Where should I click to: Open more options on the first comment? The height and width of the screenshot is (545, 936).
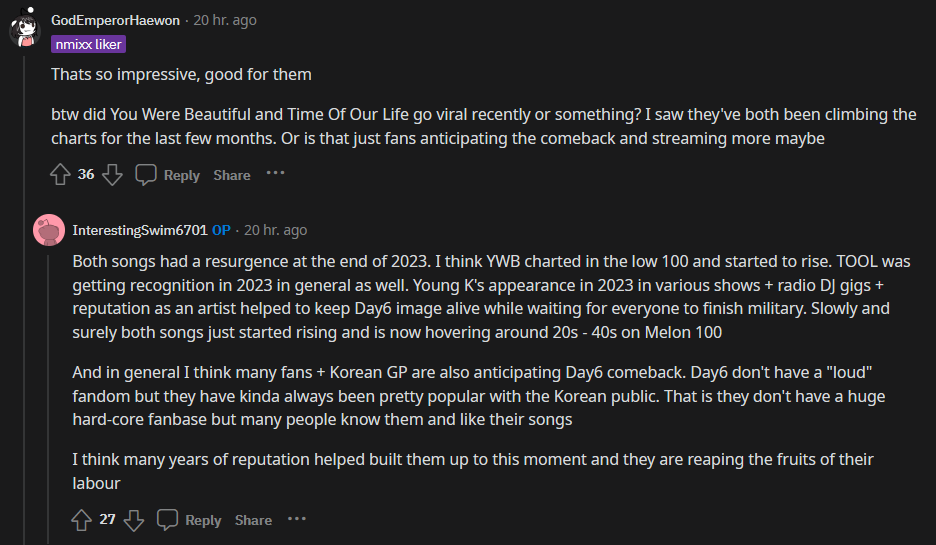(x=275, y=174)
